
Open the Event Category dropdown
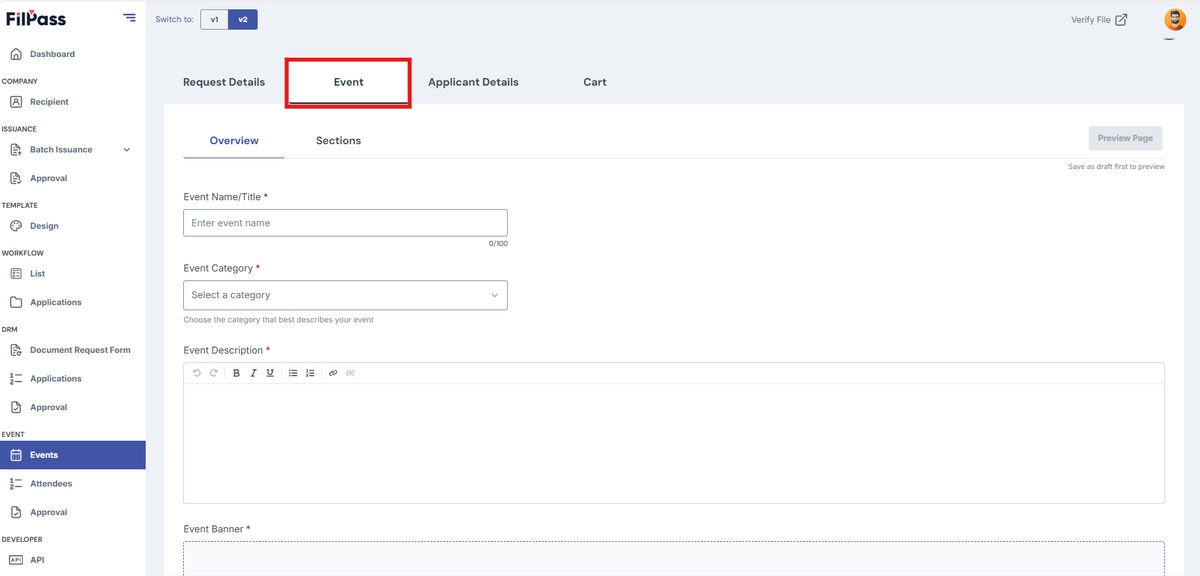coord(345,295)
